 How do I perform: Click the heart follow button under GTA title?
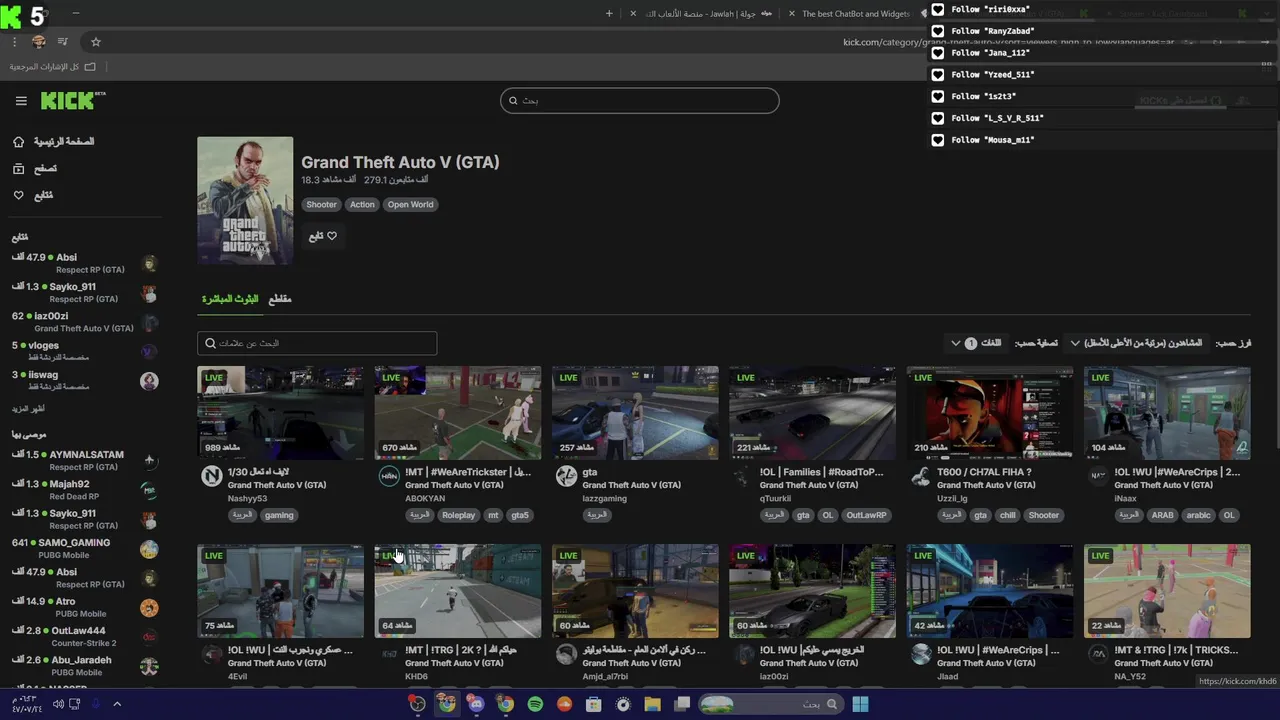click(322, 236)
